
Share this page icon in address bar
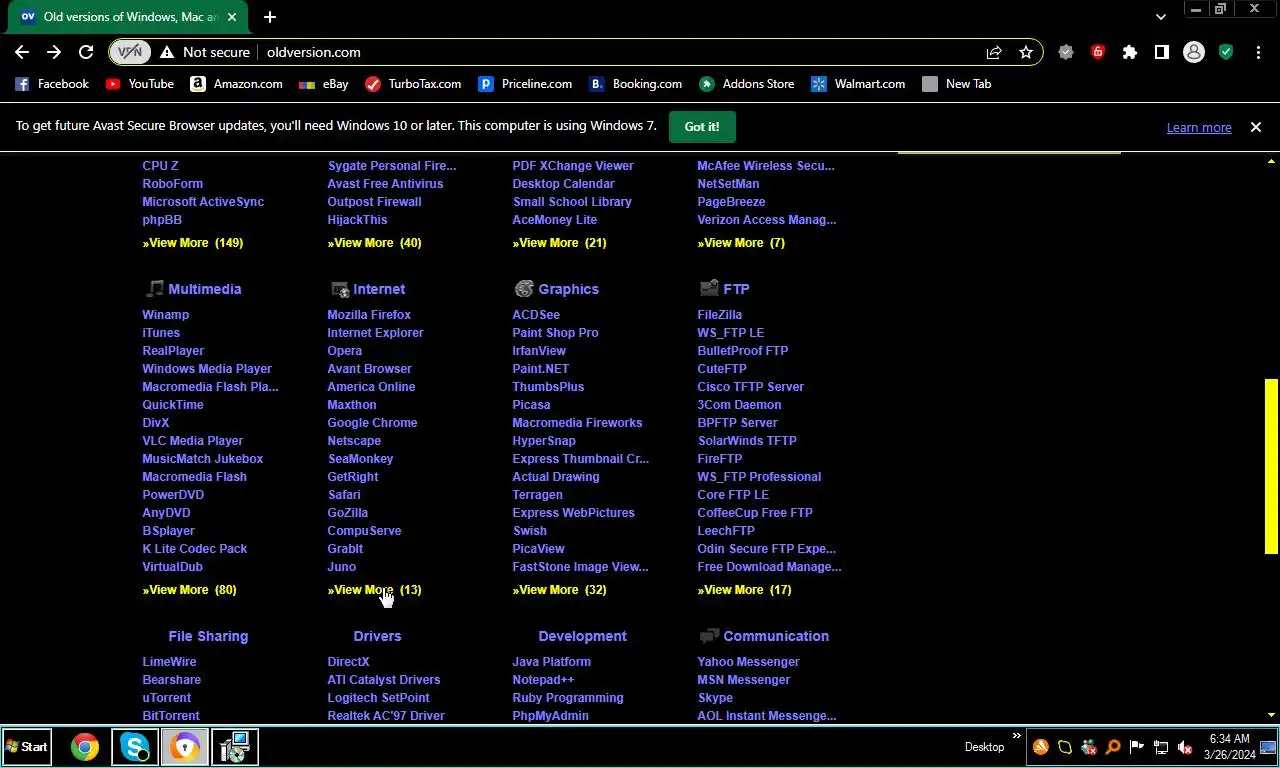click(x=994, y=52)
